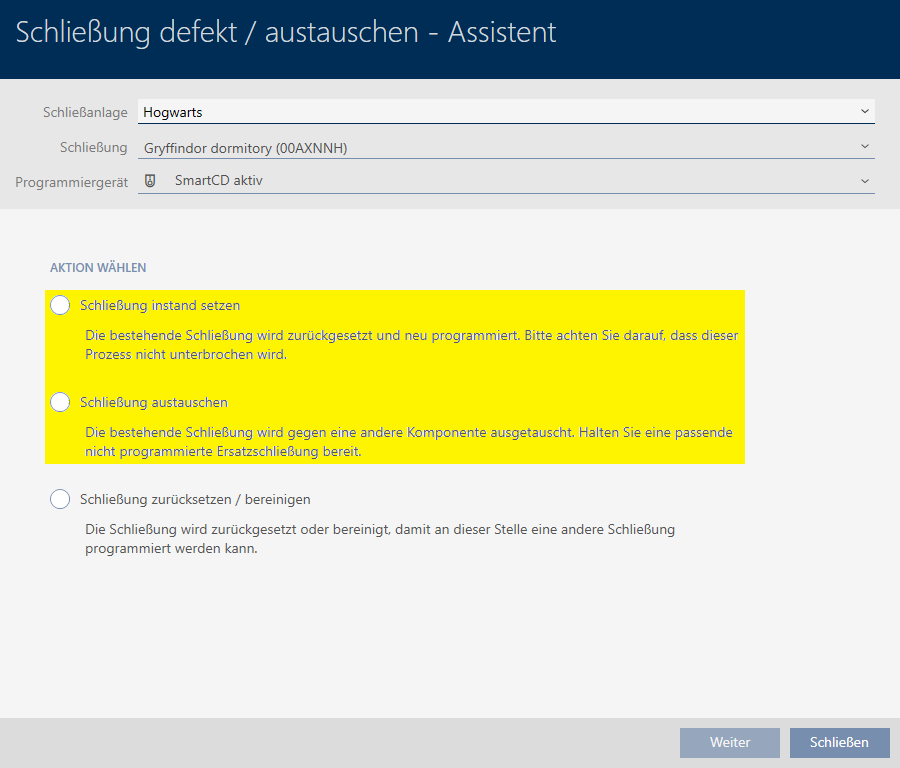Click 'Schließung zurücksetzen / bereinigen' label text
900x768 pixels.
coord(195,499)
